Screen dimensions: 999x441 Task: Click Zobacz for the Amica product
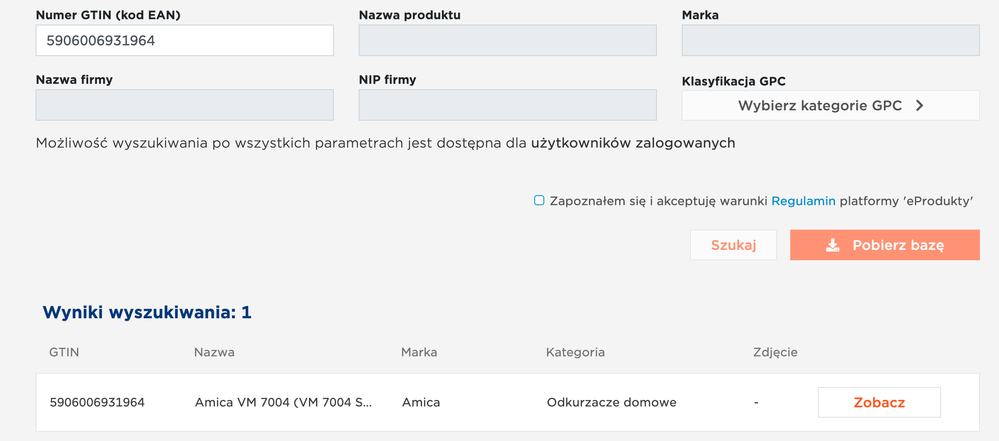click(x=879, y=402)
